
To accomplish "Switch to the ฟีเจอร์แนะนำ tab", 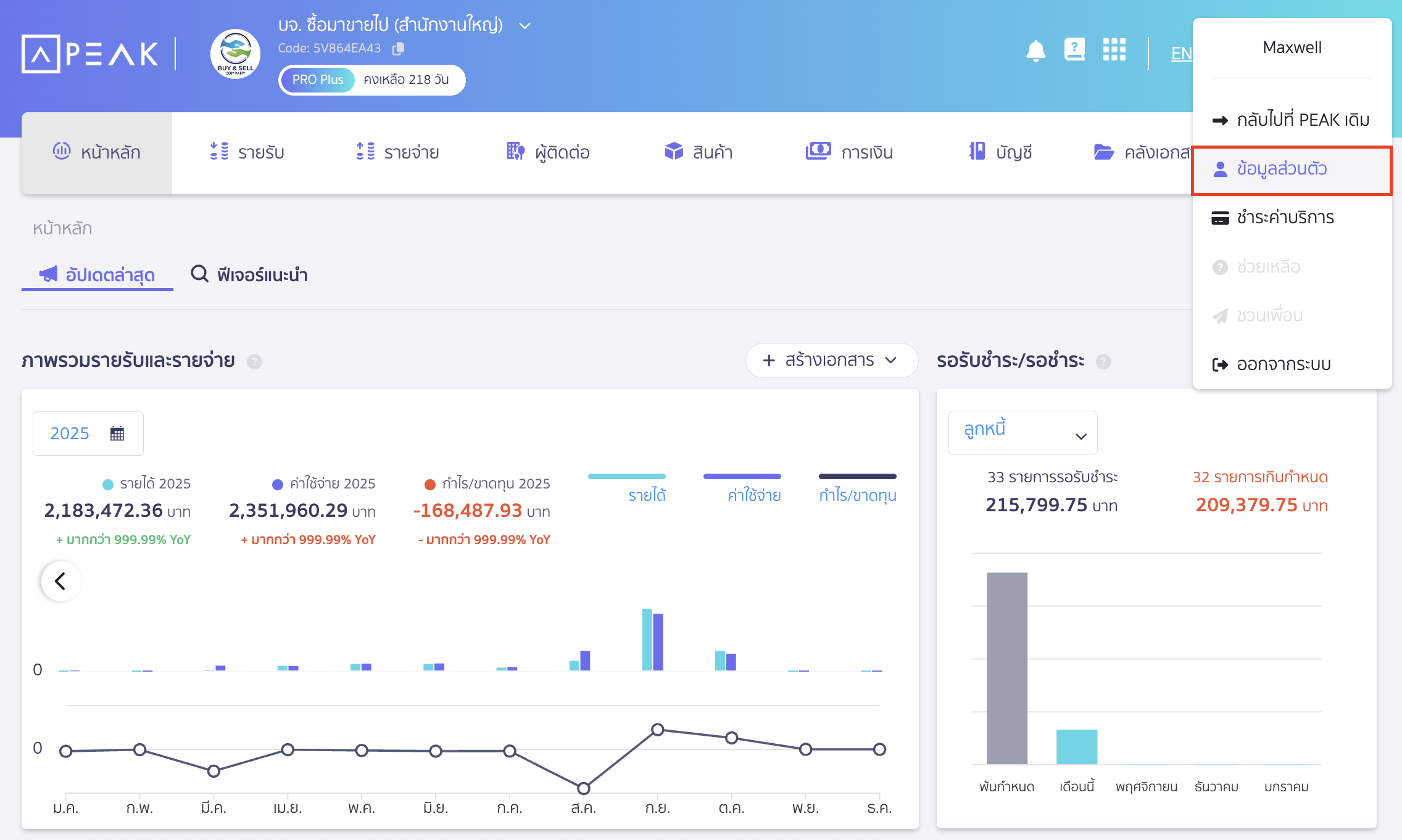I will 250,274.
